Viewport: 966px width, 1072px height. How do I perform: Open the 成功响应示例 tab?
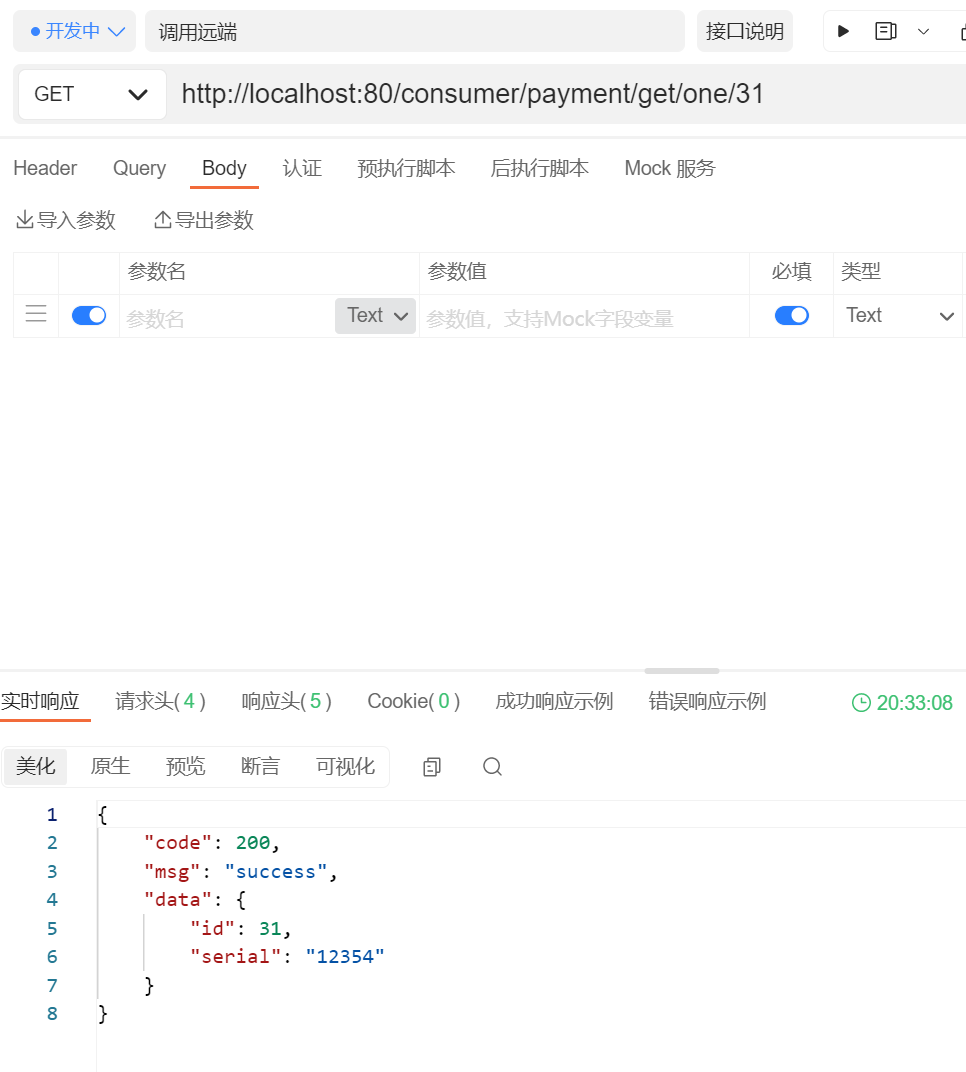(x=554, y=701)
